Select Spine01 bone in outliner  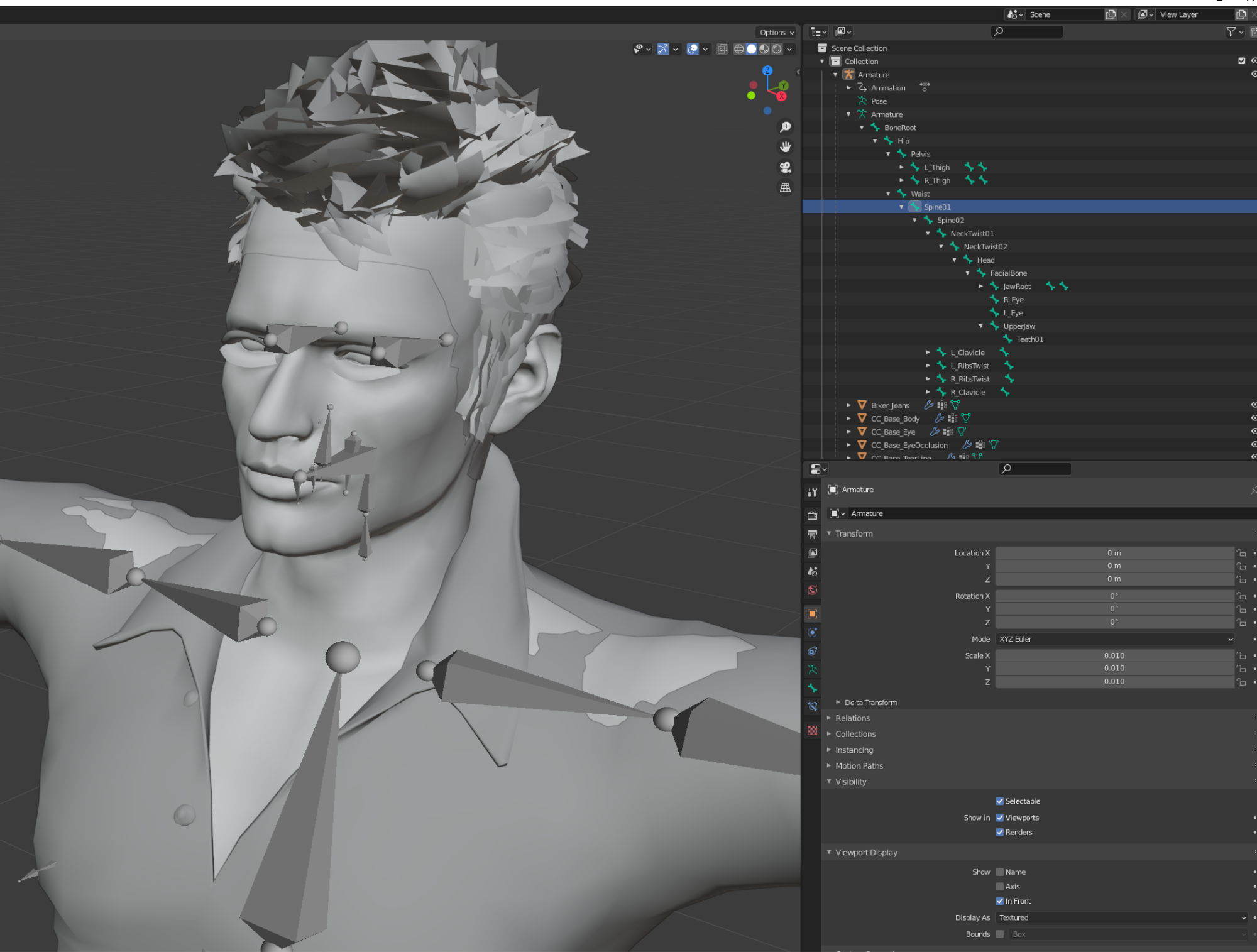(x=937, y=207)
